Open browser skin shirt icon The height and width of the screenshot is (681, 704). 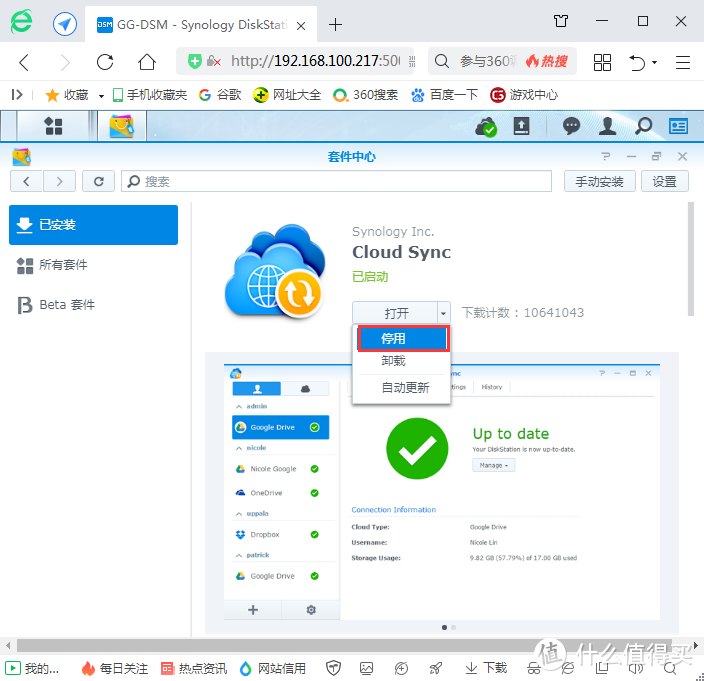pyautogui.click(x=561, y=21)
